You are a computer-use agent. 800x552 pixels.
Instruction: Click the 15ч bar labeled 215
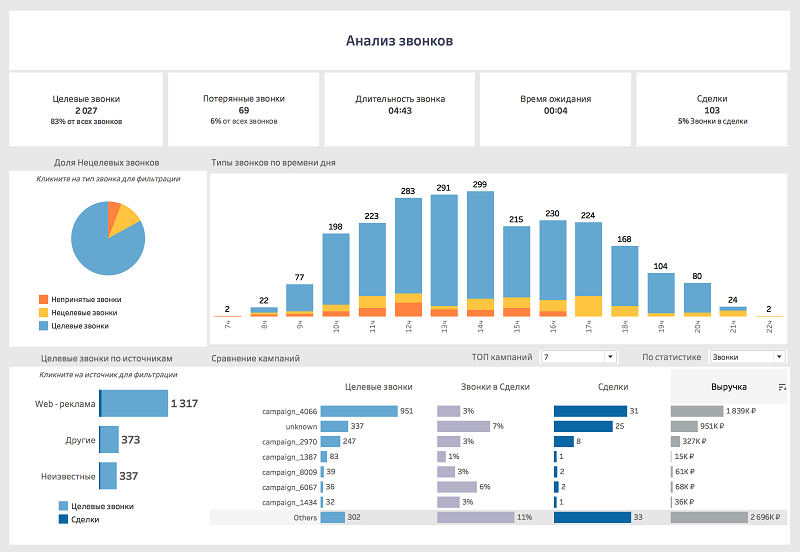(516, 271)
